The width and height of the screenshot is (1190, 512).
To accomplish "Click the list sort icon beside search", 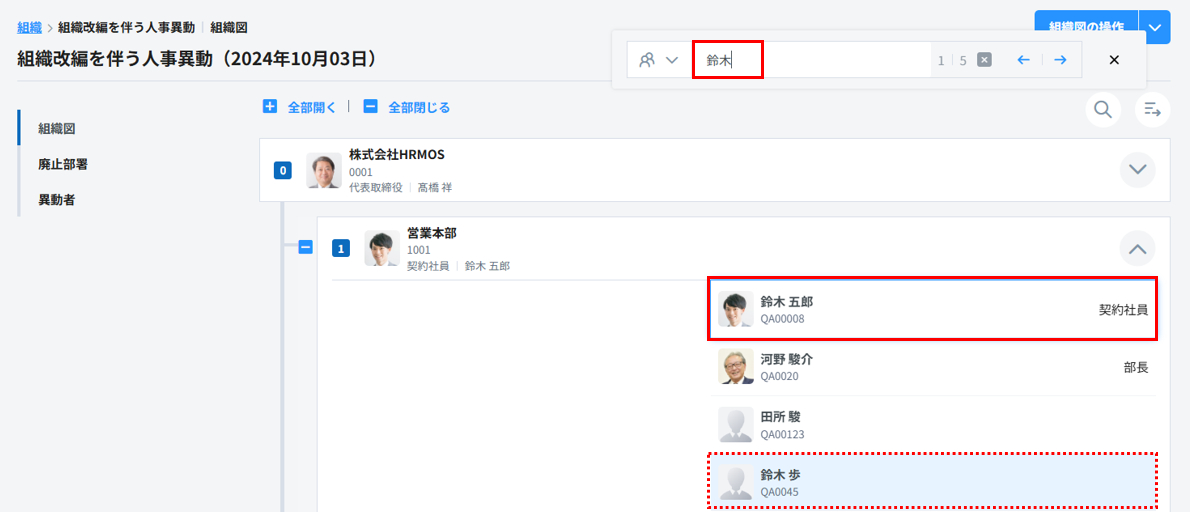I will pyautogui.click(x=1152, y=109).
